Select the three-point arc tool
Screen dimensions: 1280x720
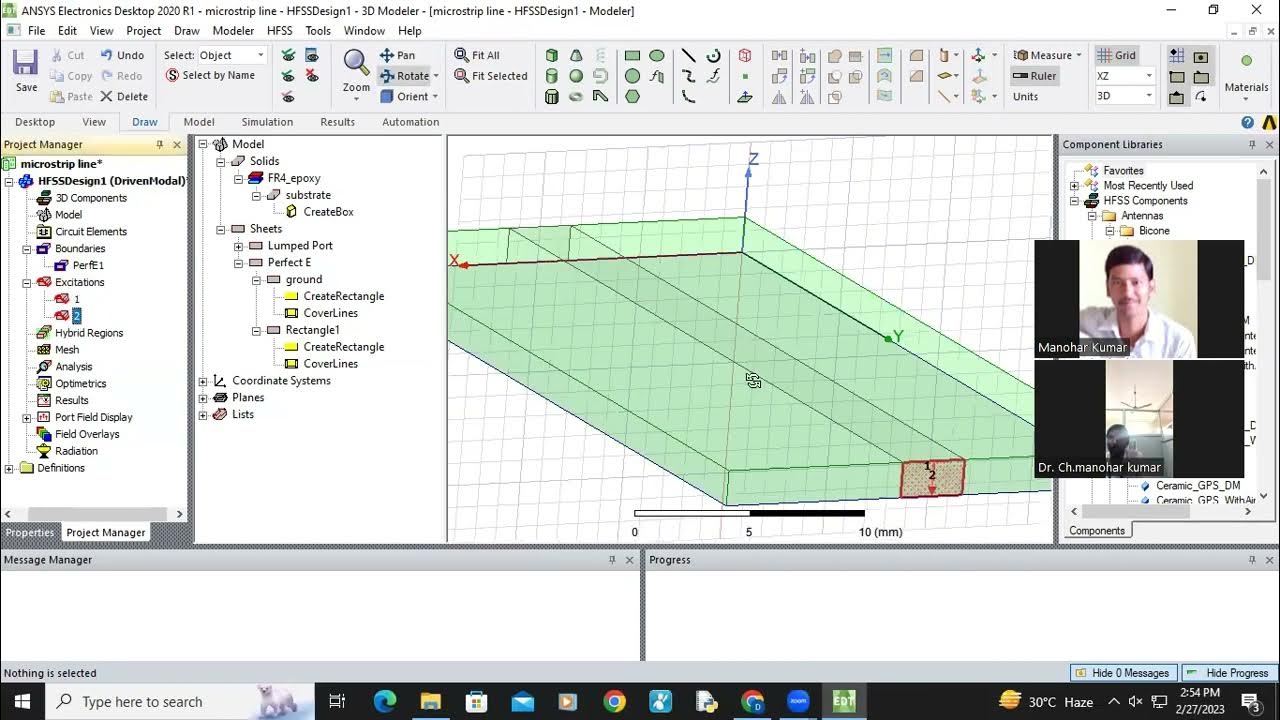pos(689,97)
